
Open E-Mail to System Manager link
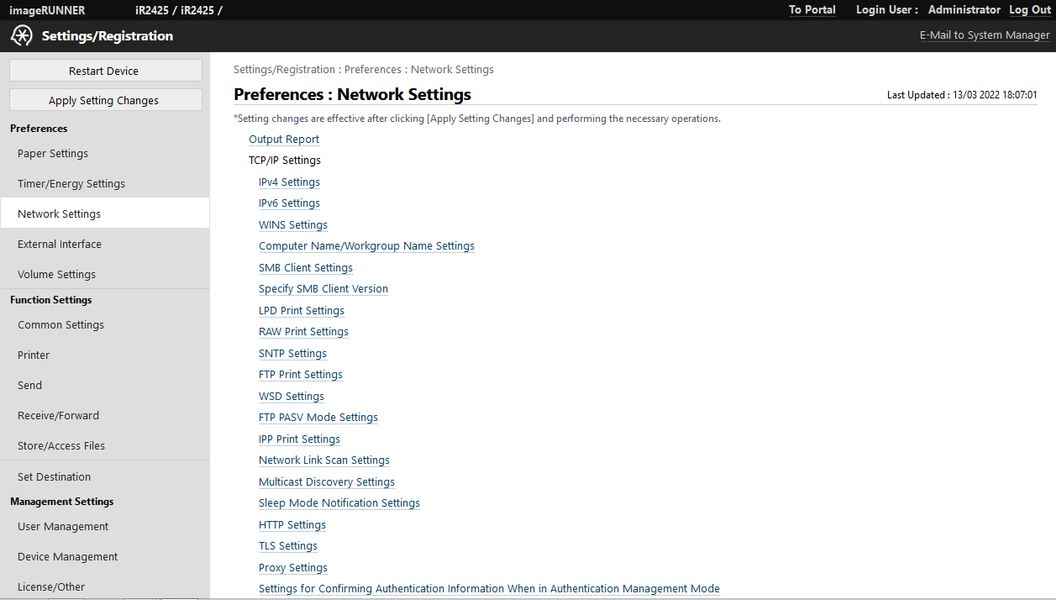(984, 36)
